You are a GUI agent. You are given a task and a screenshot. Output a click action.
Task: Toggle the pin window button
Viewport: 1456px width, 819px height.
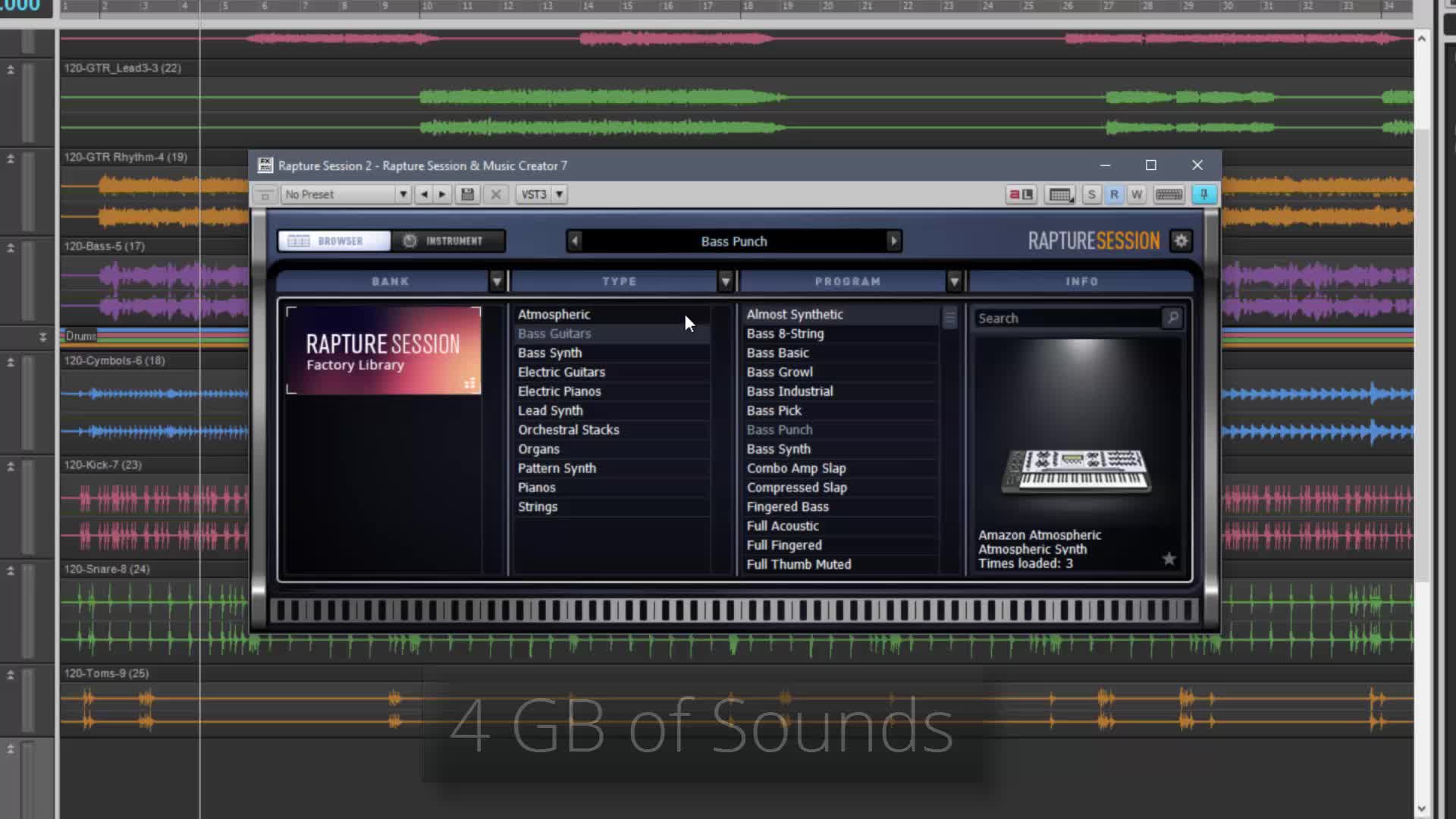(x=1203, y=194)
